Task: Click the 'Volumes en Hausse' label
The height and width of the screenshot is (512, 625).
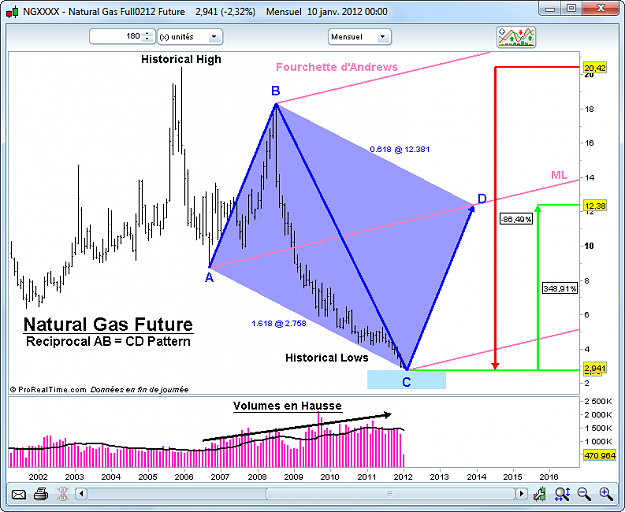Action: point(287,406)
